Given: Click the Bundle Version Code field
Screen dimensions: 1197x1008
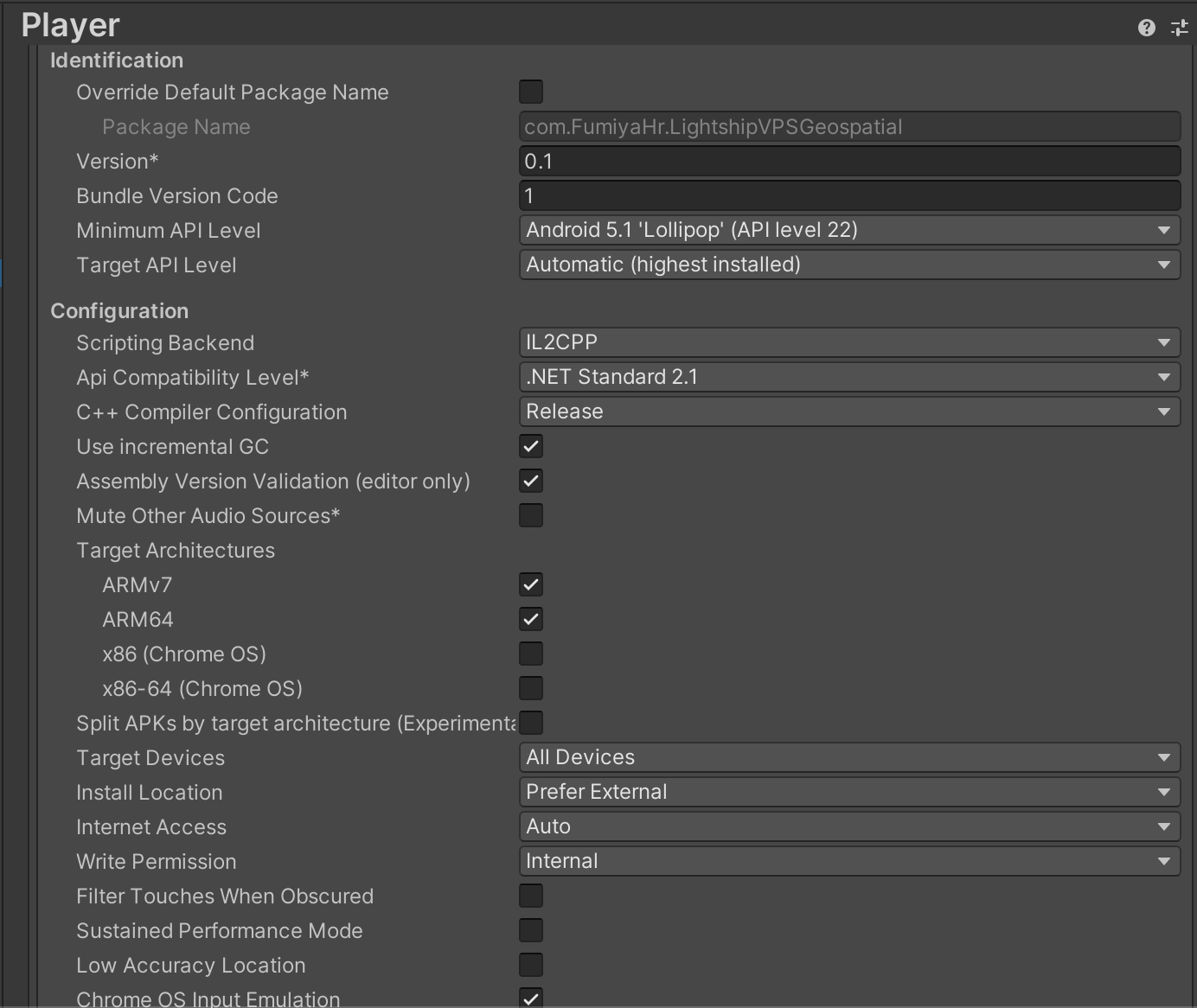Looking at the screenshot, I should (x=849, y=195).
